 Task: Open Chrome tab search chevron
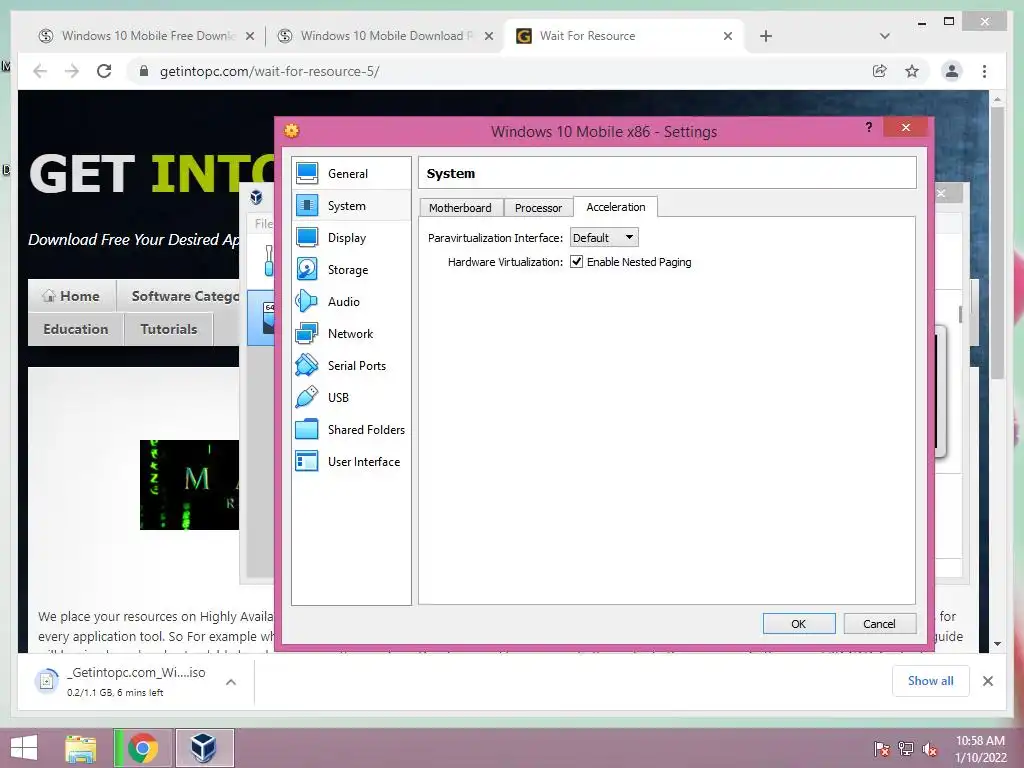click(885, 36)
